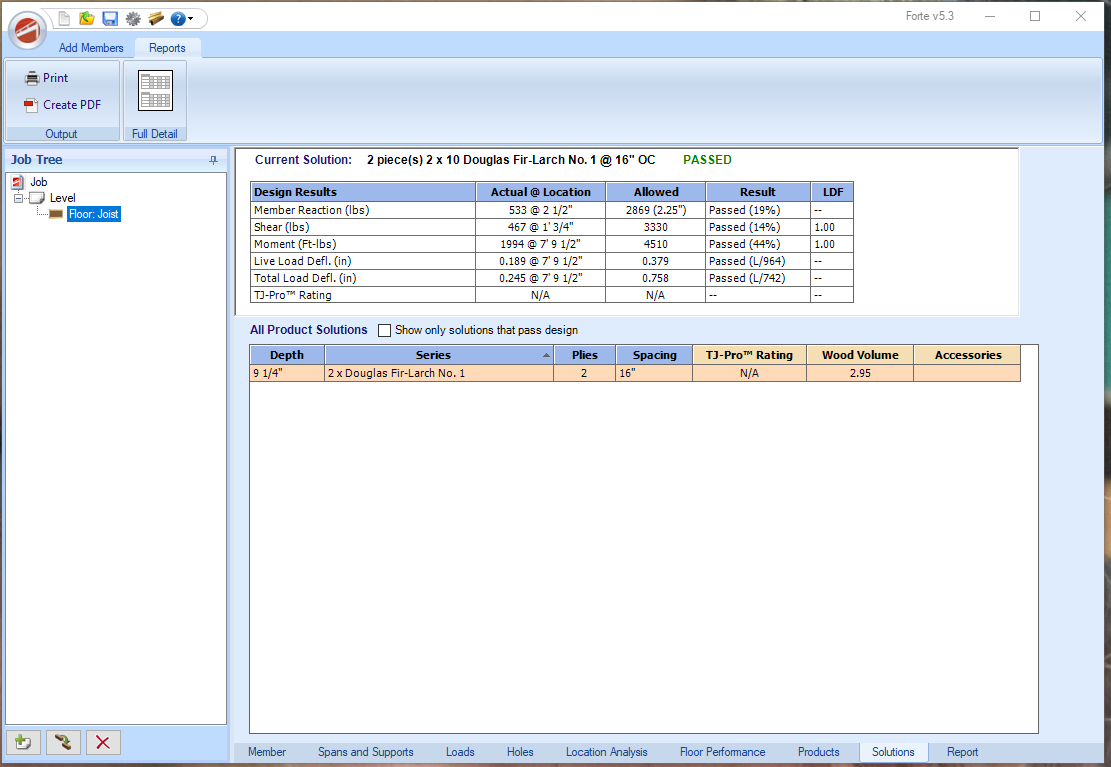Open the Spans and Supports tab
1111x767 pixels.
pos(366,752)
